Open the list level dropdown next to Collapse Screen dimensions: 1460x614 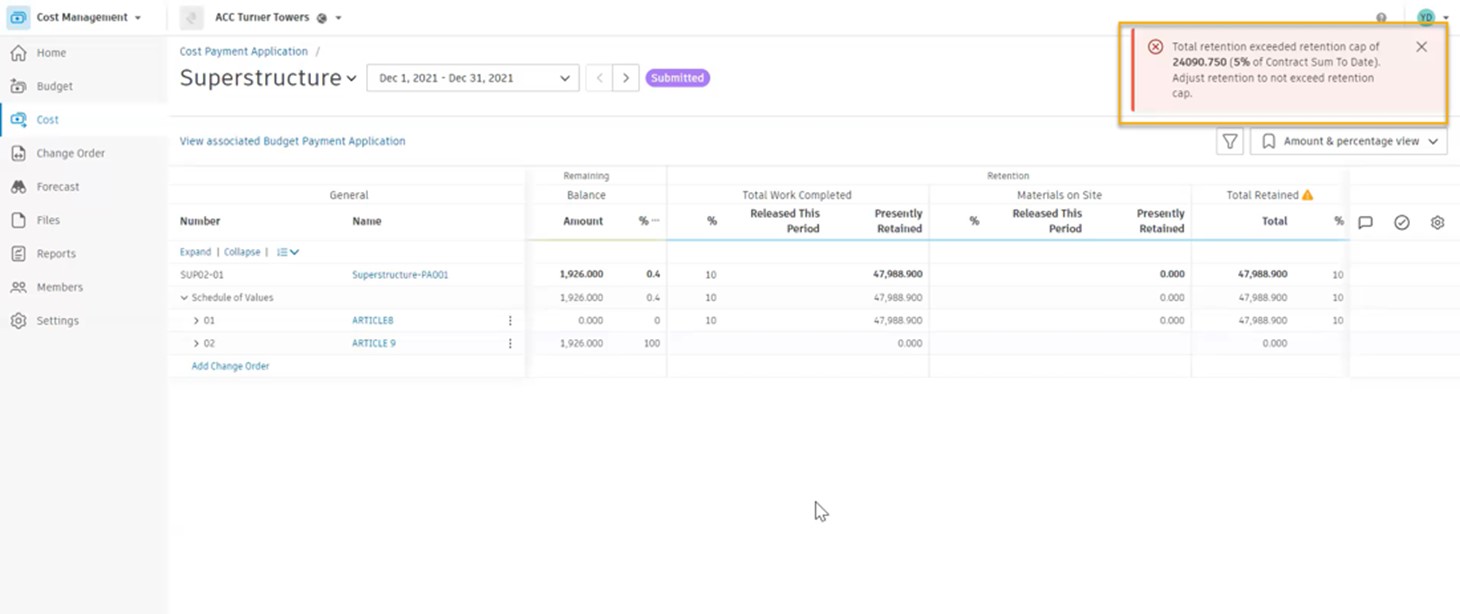pyautogui.click(x=288, y=252)
